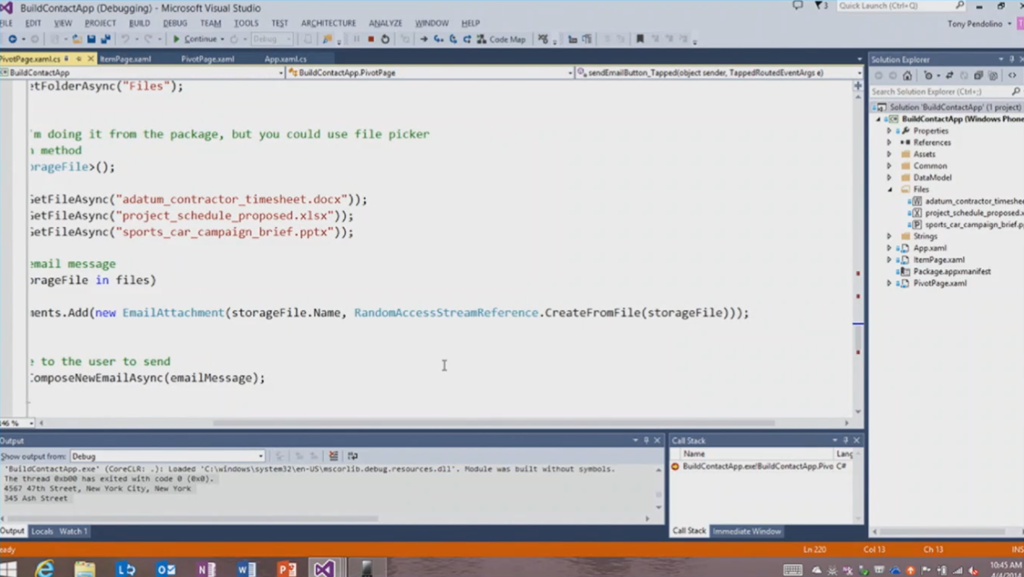Collapse the Files folder

[x=889, y=189]
